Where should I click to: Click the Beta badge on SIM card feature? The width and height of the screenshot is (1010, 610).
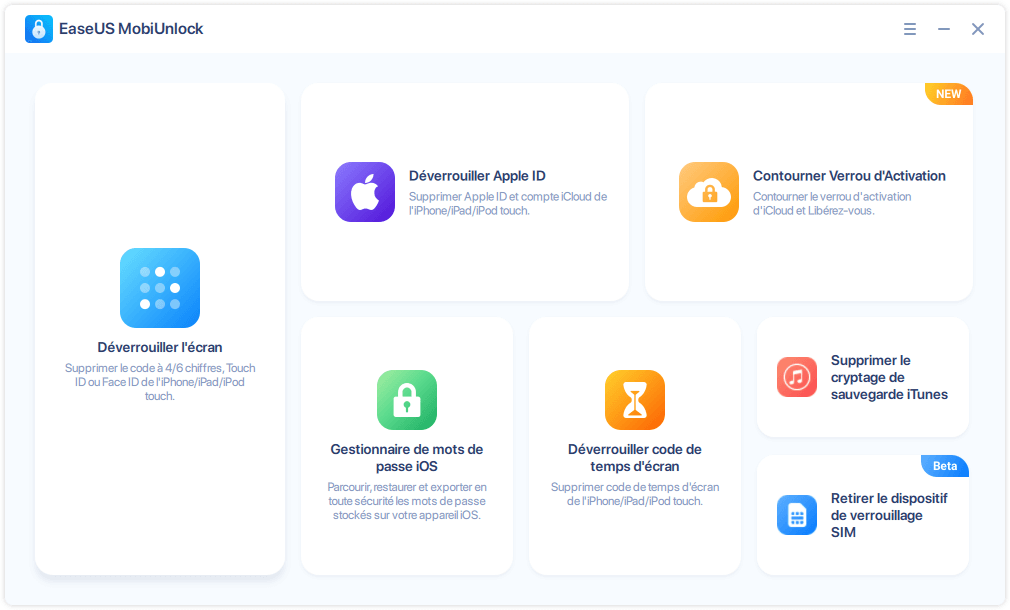pos(944,465)
